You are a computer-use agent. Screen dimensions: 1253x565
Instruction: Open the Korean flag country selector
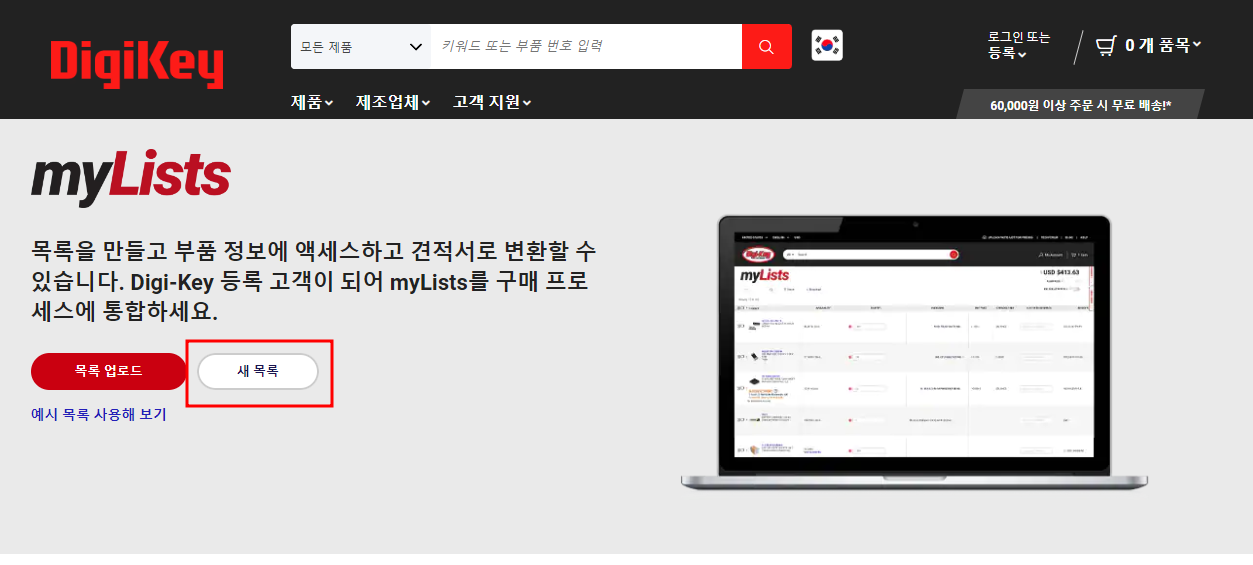pyautogui.click(x=827, y=46)
